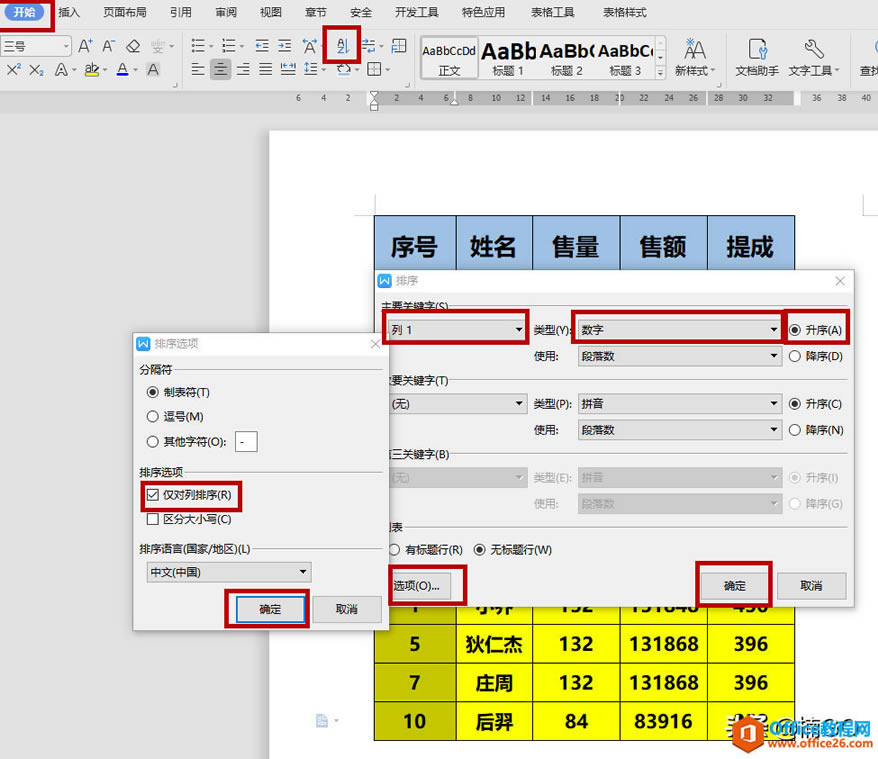Viewport: 878px width, 759px height.
Task: Click the text effects outlined A icon
Action: [x=61, y=69]
